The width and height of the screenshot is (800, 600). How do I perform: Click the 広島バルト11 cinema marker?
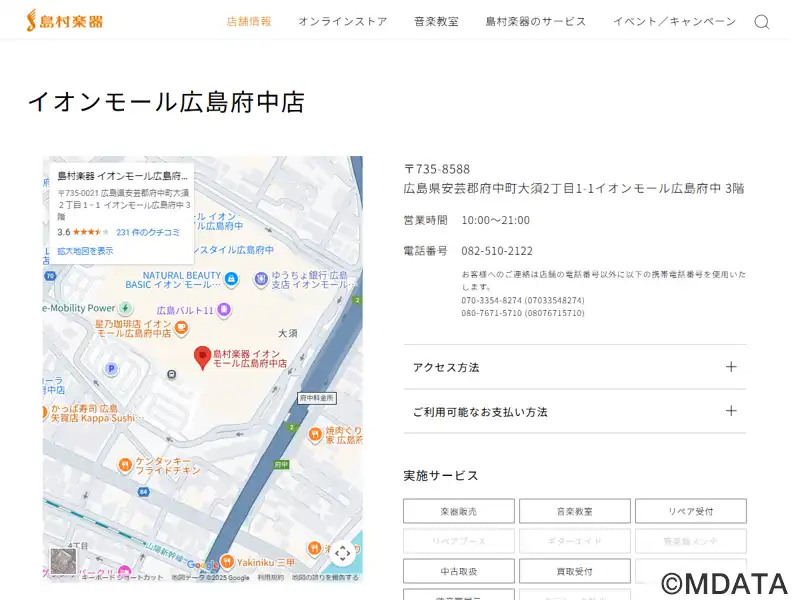(224, 310)
